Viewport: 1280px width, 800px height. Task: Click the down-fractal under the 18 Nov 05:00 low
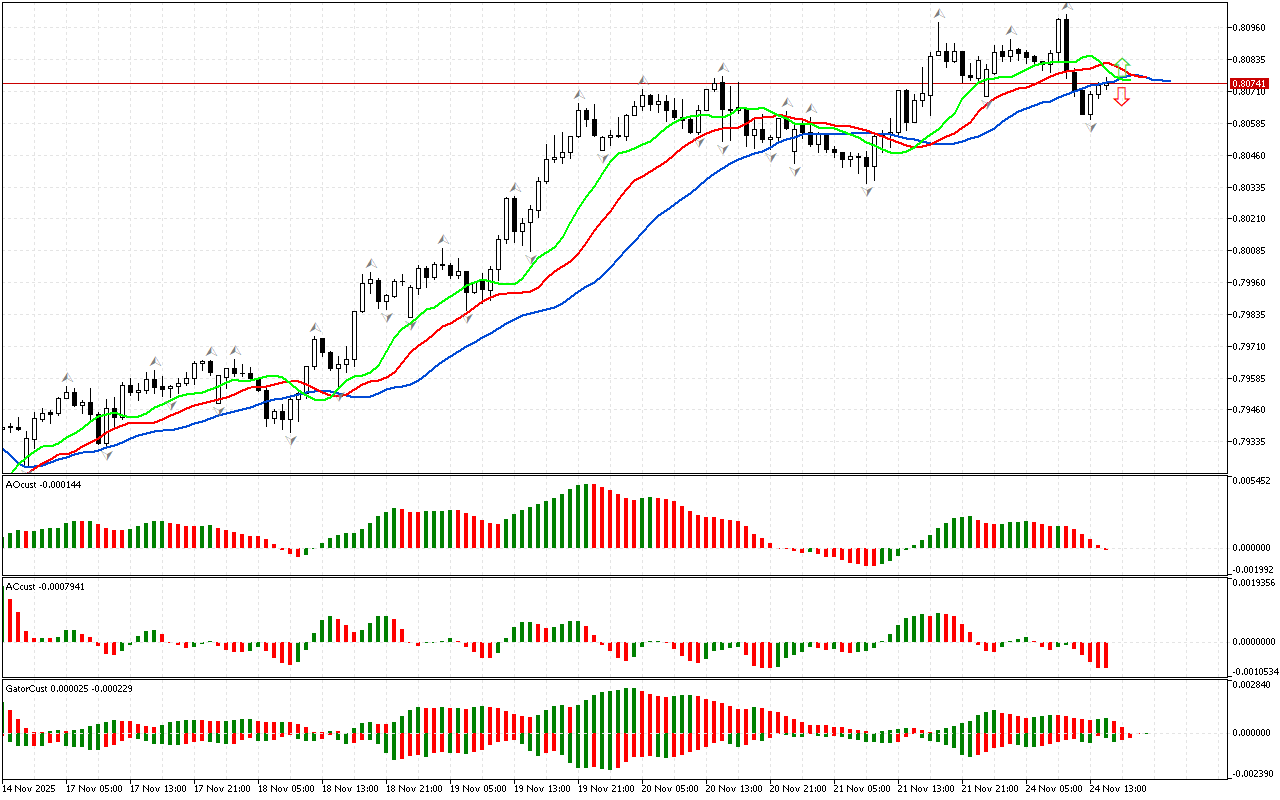pos(291,439)
